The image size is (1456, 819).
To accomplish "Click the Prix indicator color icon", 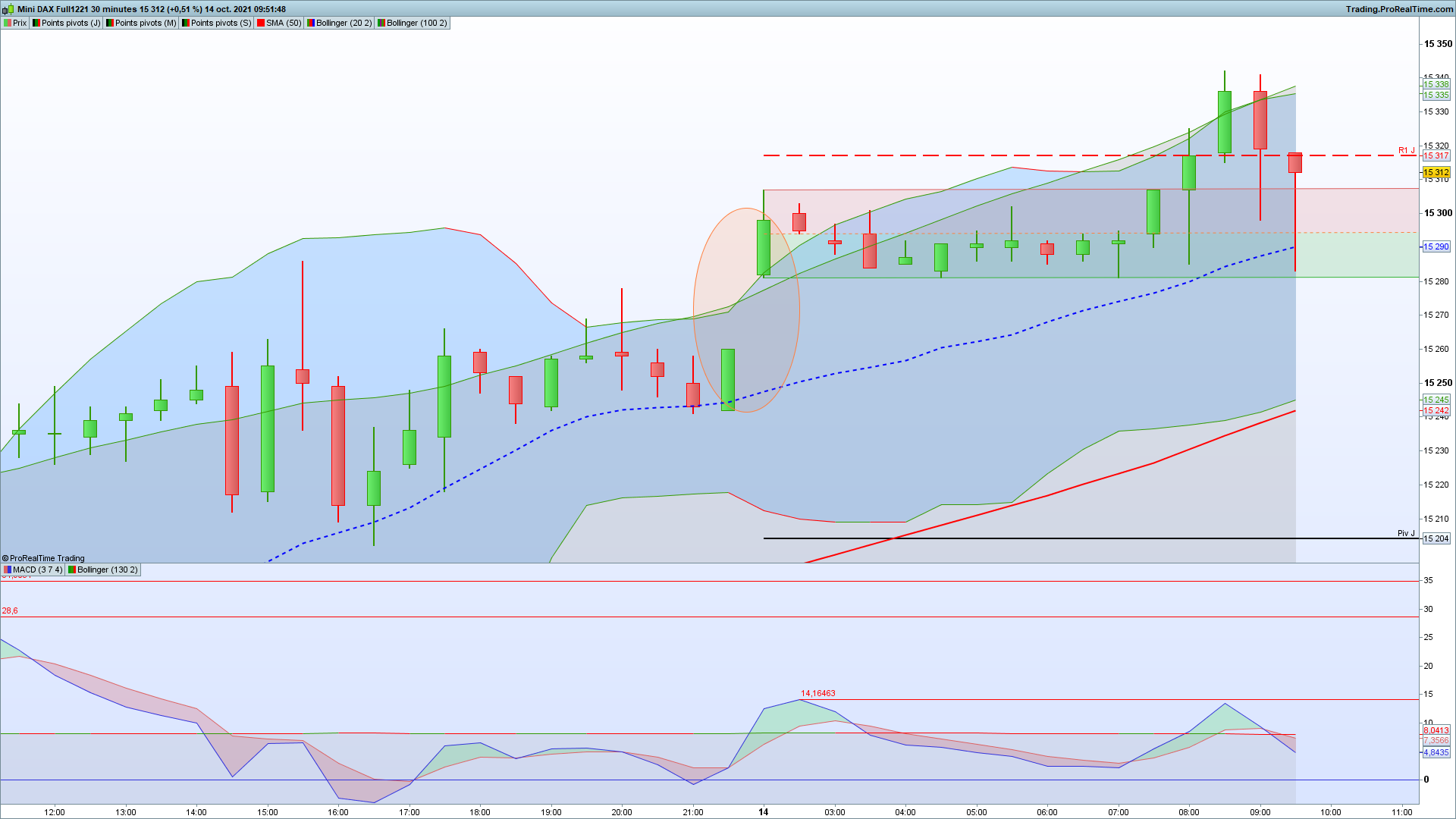I will (x=8, y=23).
